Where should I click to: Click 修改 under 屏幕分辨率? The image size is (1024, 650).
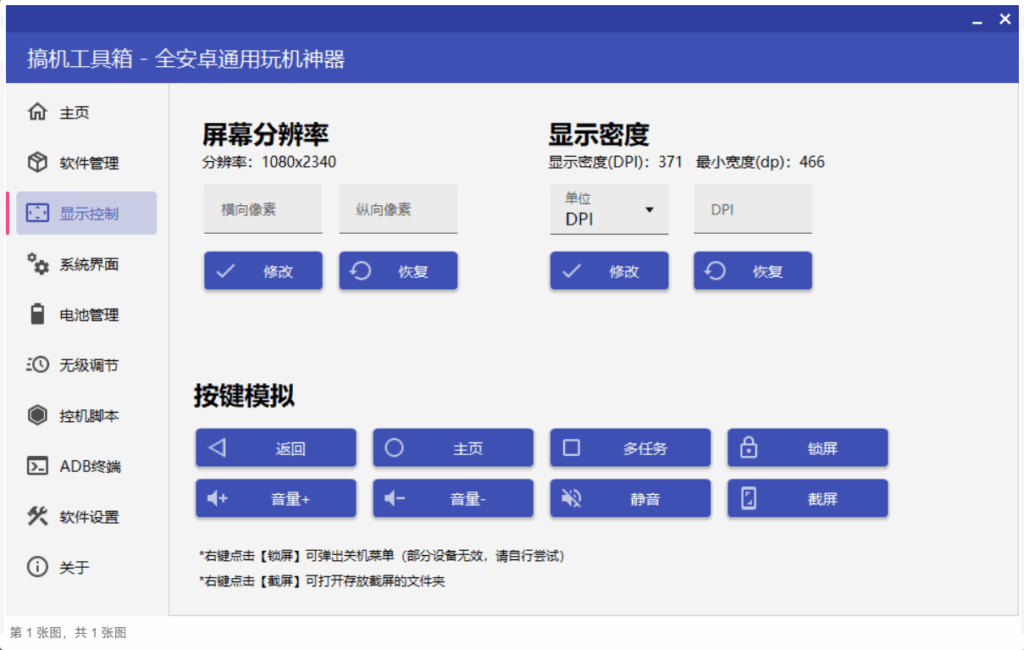click(x=263, y=271)
